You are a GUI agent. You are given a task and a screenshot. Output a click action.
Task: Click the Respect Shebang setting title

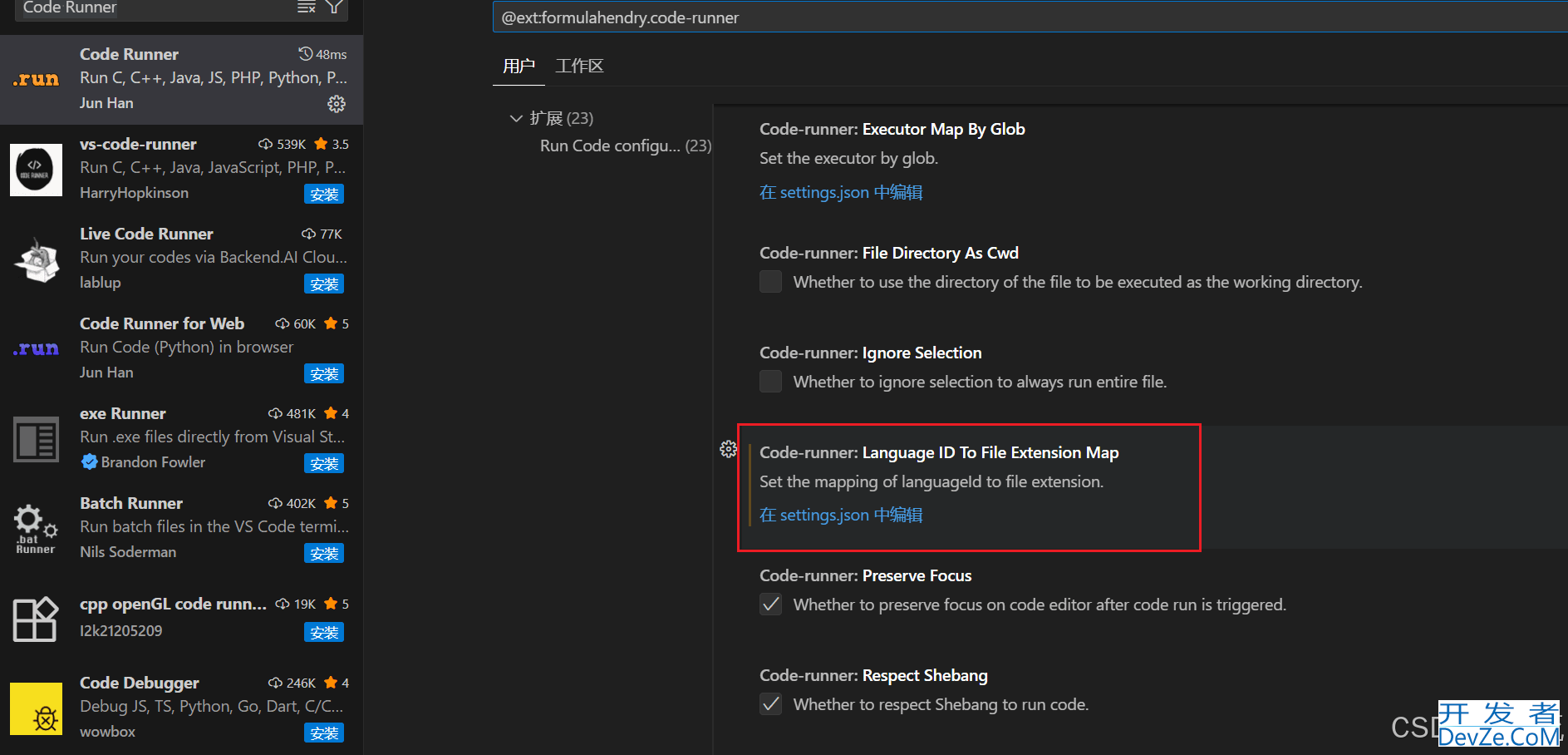873,675
